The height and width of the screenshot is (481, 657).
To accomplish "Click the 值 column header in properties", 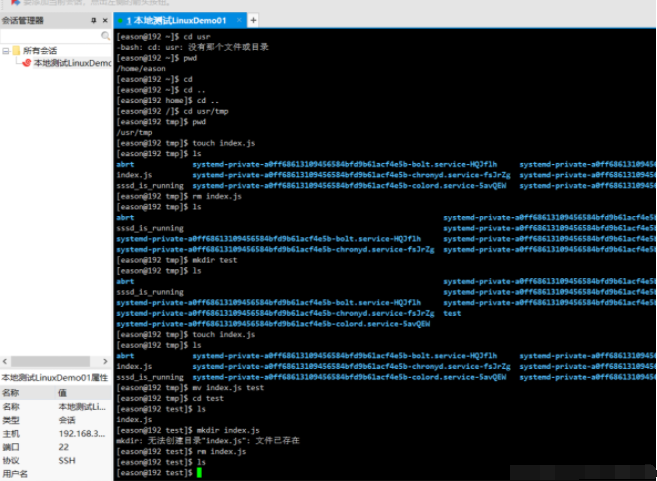I will [x=64, y=393].
